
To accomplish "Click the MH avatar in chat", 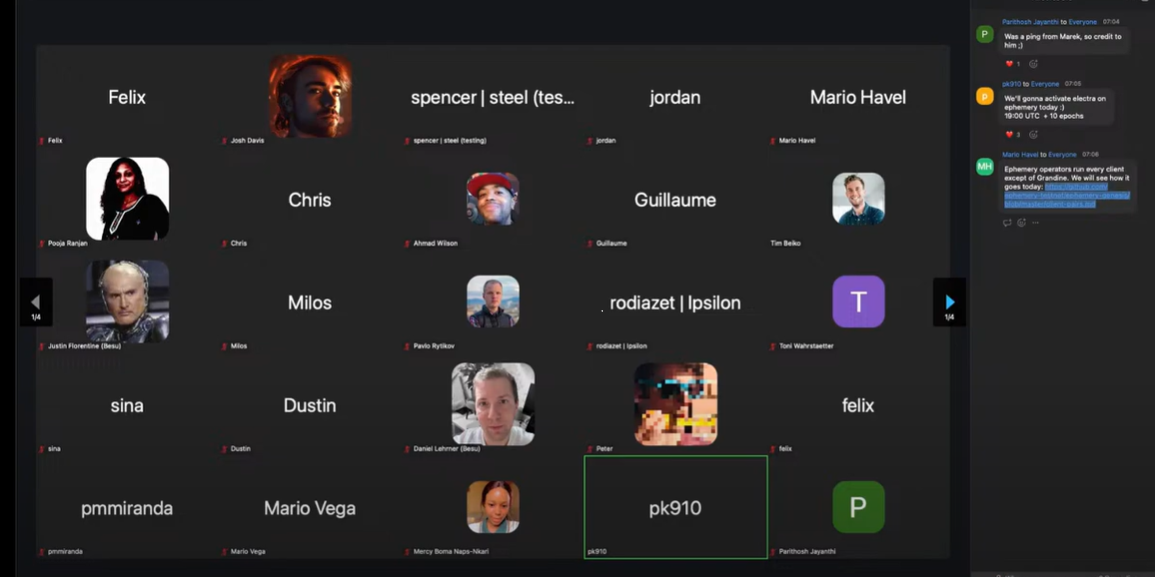I will point(985,167).
